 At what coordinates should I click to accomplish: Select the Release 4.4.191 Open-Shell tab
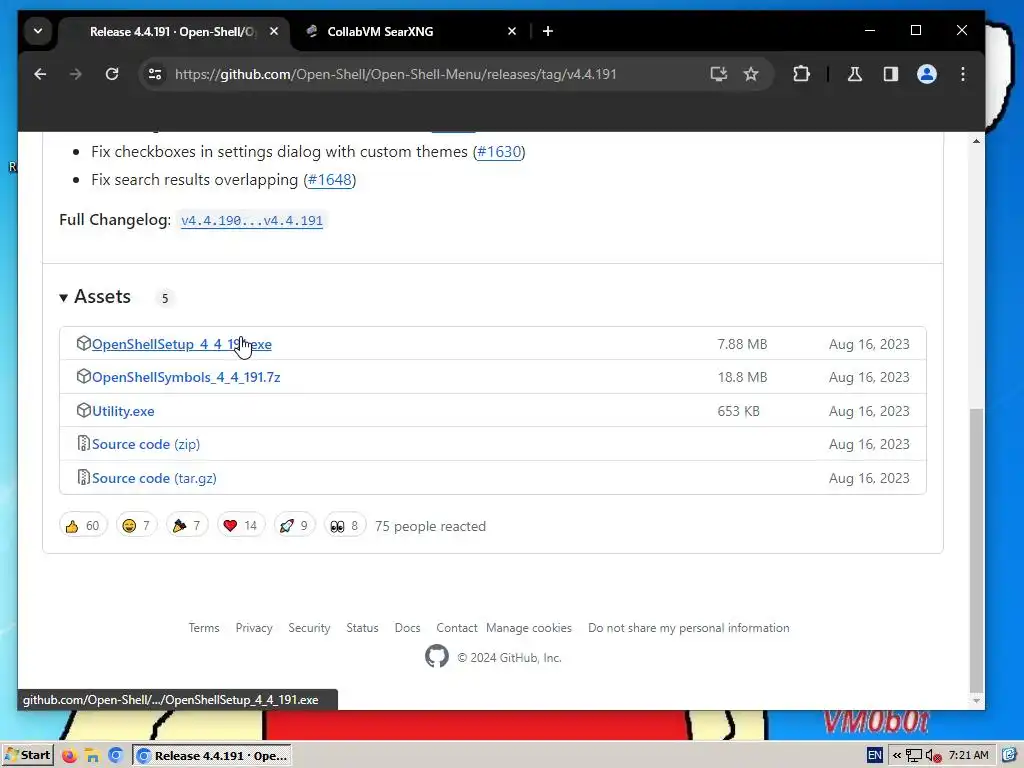click(x=173, y=31)
